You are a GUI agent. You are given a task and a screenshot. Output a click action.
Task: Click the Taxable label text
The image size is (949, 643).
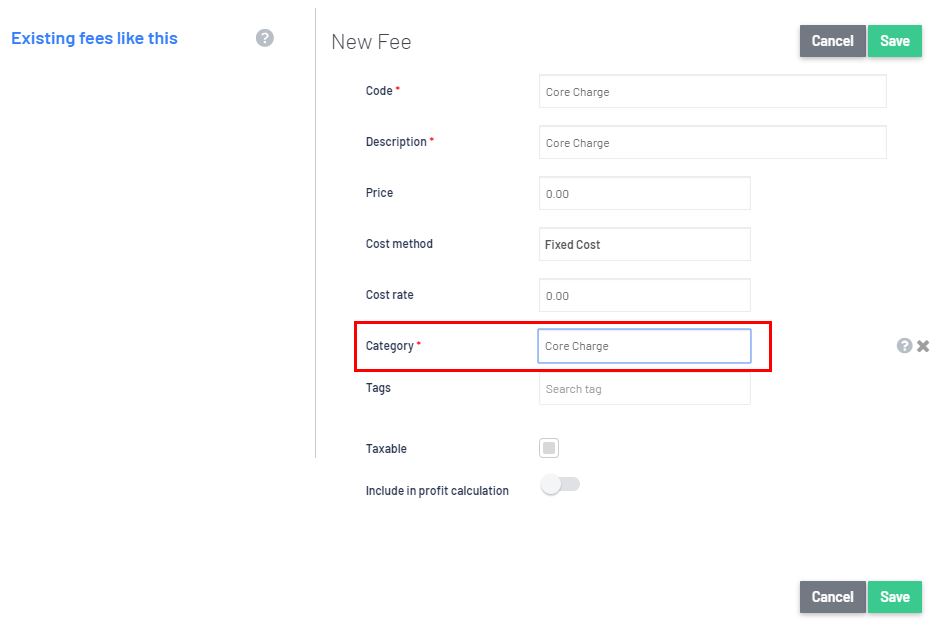point(386,449)
